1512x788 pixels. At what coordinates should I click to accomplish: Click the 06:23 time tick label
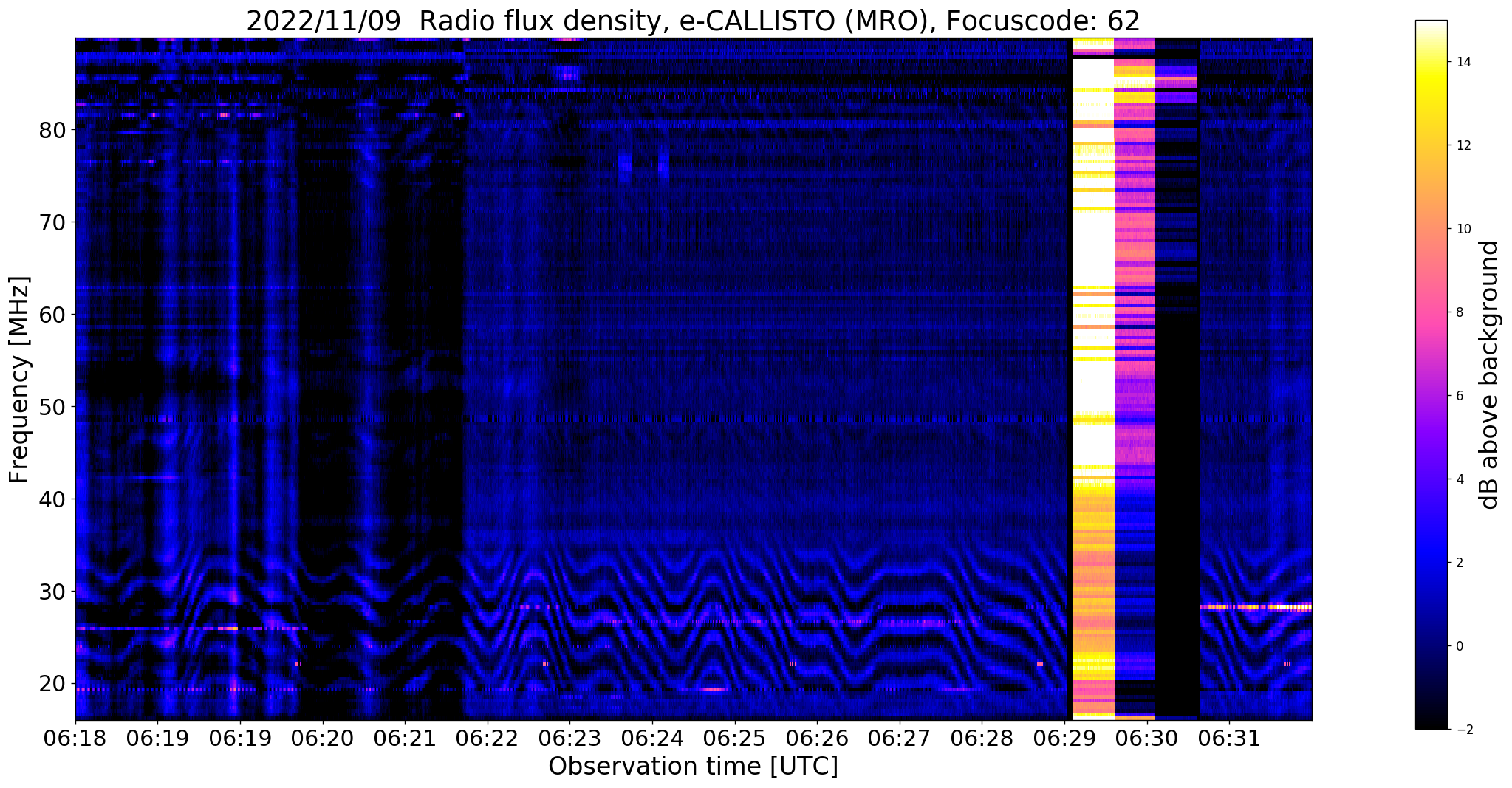[569, 737]
